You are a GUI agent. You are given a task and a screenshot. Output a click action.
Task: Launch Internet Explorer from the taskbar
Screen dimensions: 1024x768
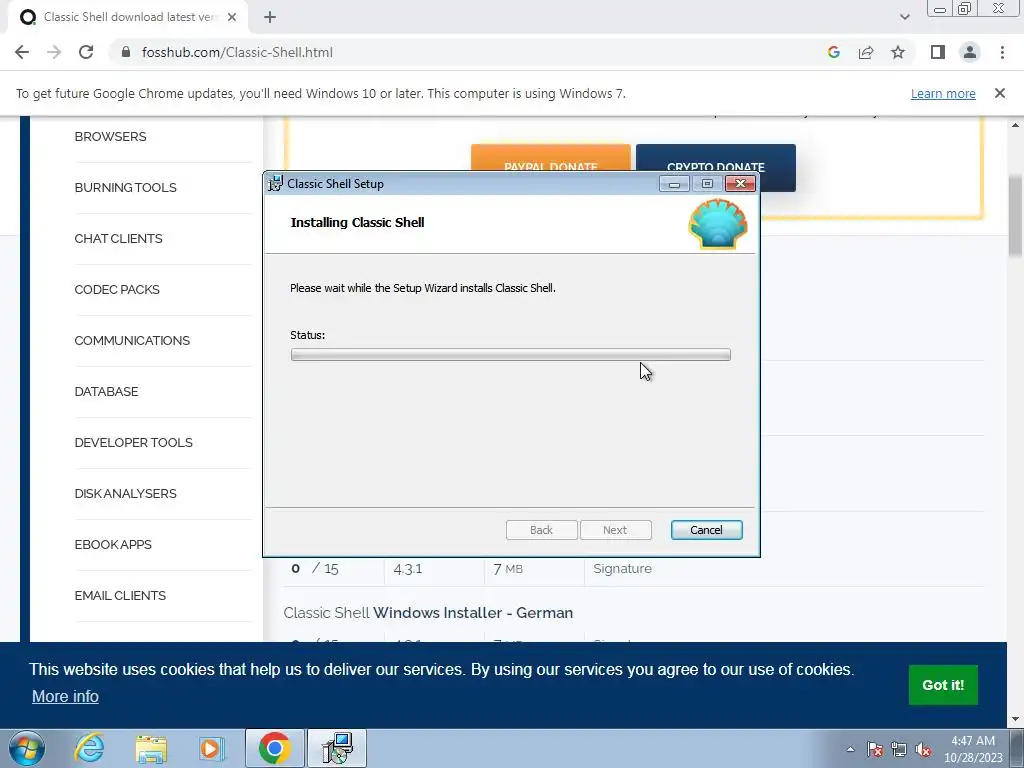click(x=89, y=748)
